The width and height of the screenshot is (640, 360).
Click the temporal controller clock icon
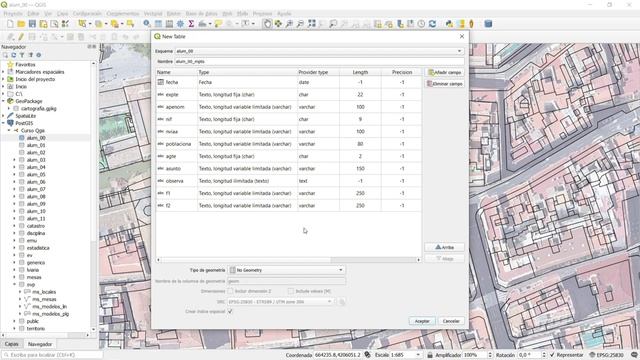click(422, 24)
